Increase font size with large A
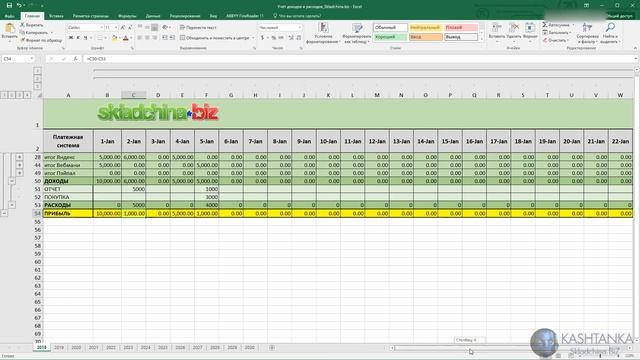The image size is (640, 360). (122, 27)
